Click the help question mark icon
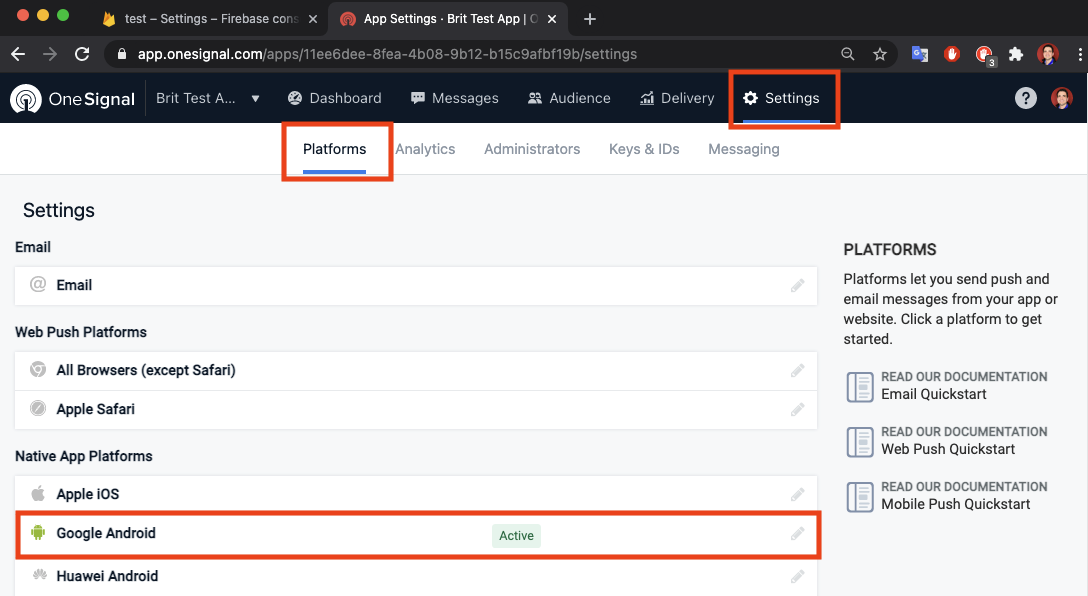This screenshot has height=596, width=1088. [x=1026, y=99]
